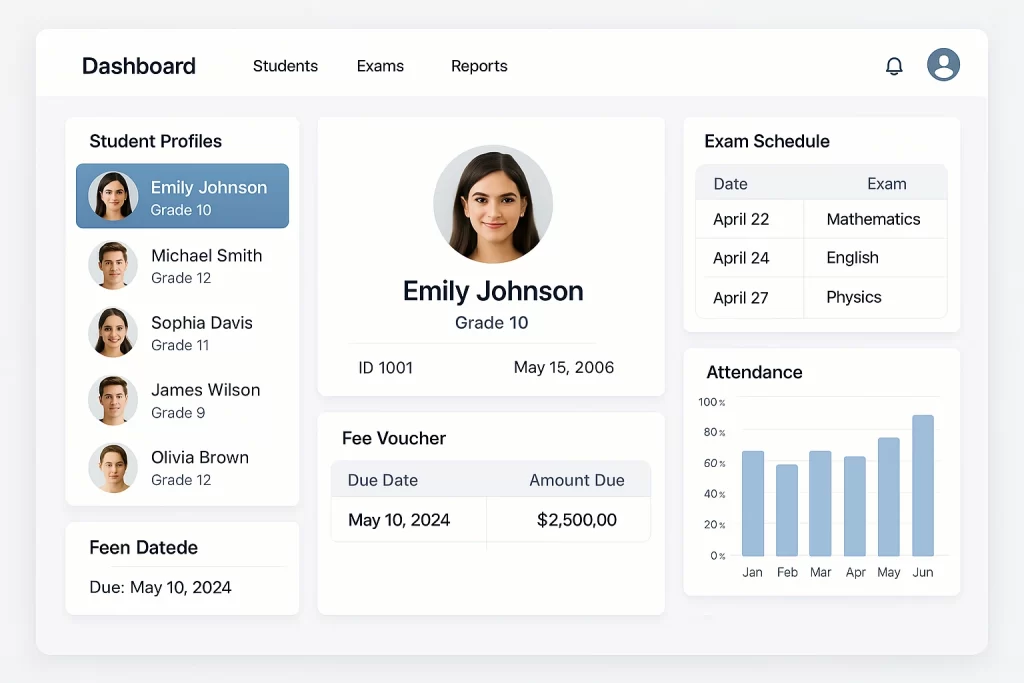The width and height of the screenshot is (1024, 683).
Task: Open the Exams section
Action: pos(380,66)
